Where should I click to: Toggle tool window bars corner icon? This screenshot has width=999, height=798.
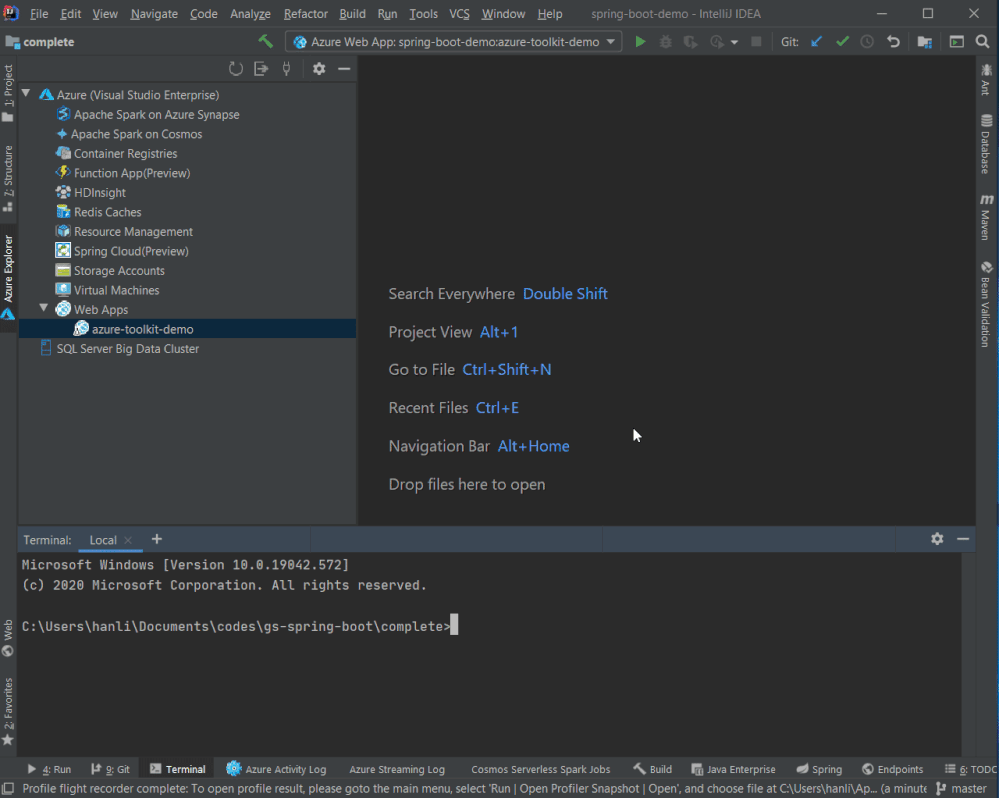click(x=8, y=788)
